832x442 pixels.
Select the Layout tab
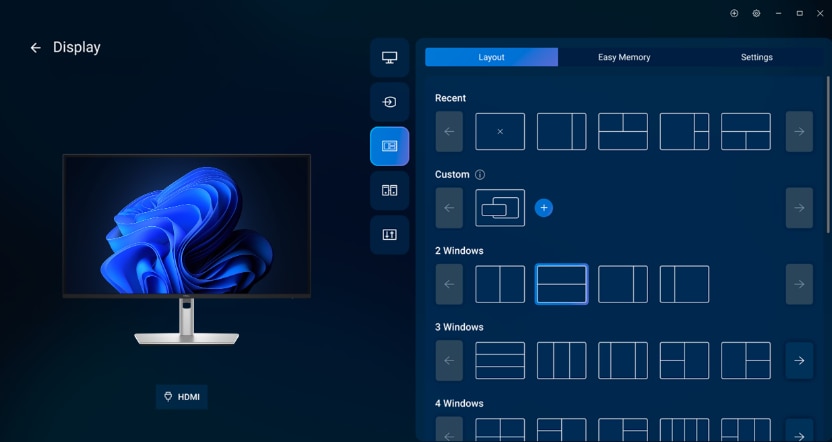click(491, 57)
